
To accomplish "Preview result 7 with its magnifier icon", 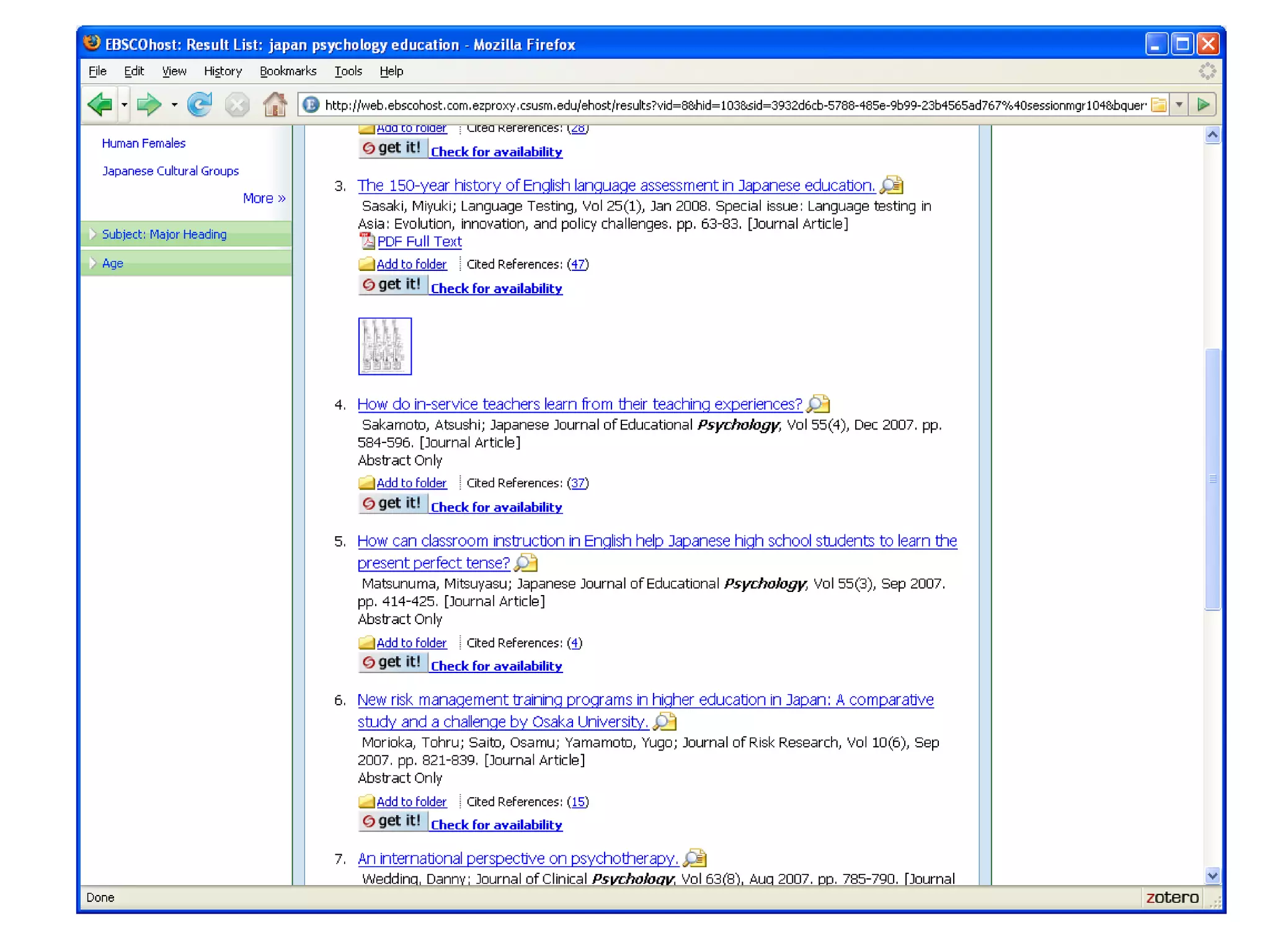I will [x=695, y=858].
